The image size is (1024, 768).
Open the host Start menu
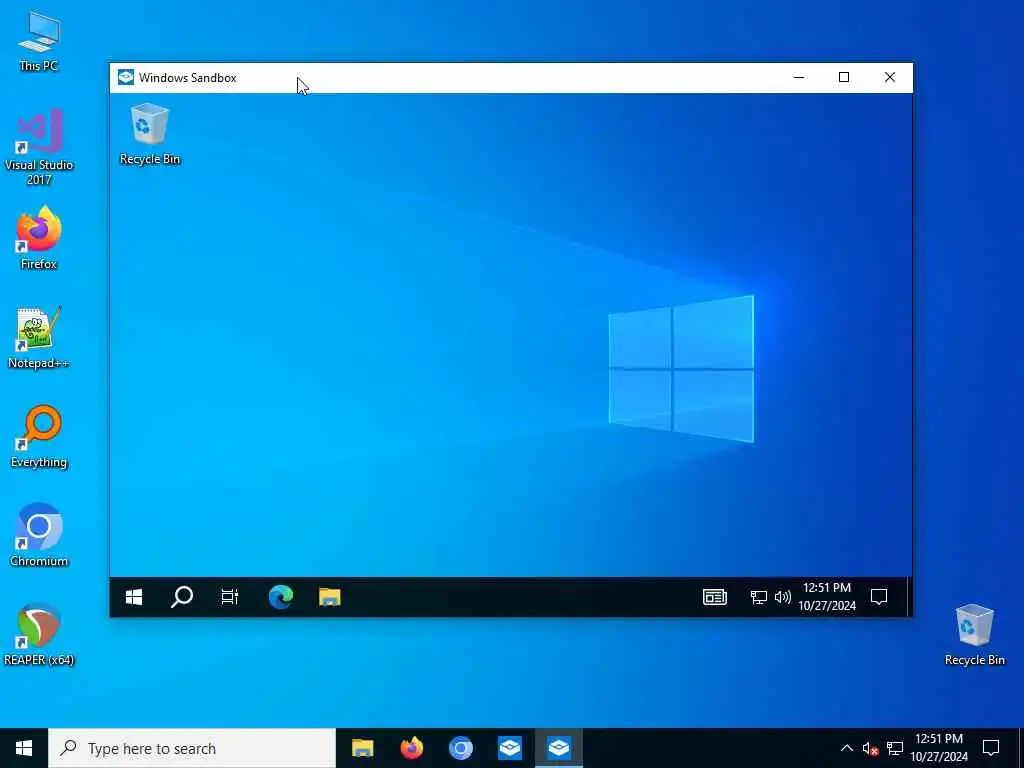pyautogui.click(x=24, y=748)
